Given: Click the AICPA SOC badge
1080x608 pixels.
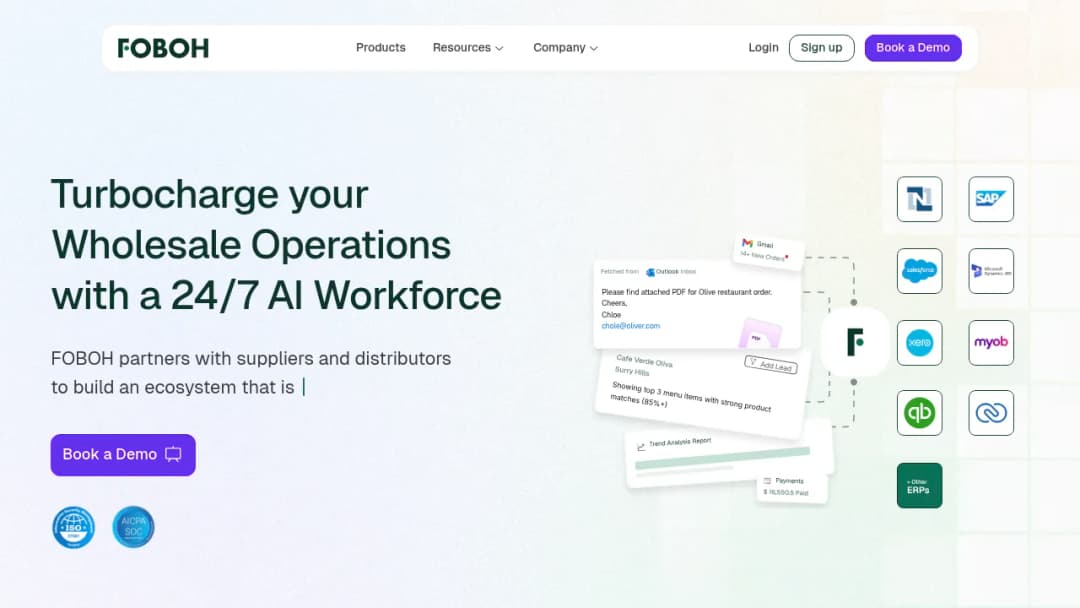Looking at the screenshot, I should coord(134,527).
